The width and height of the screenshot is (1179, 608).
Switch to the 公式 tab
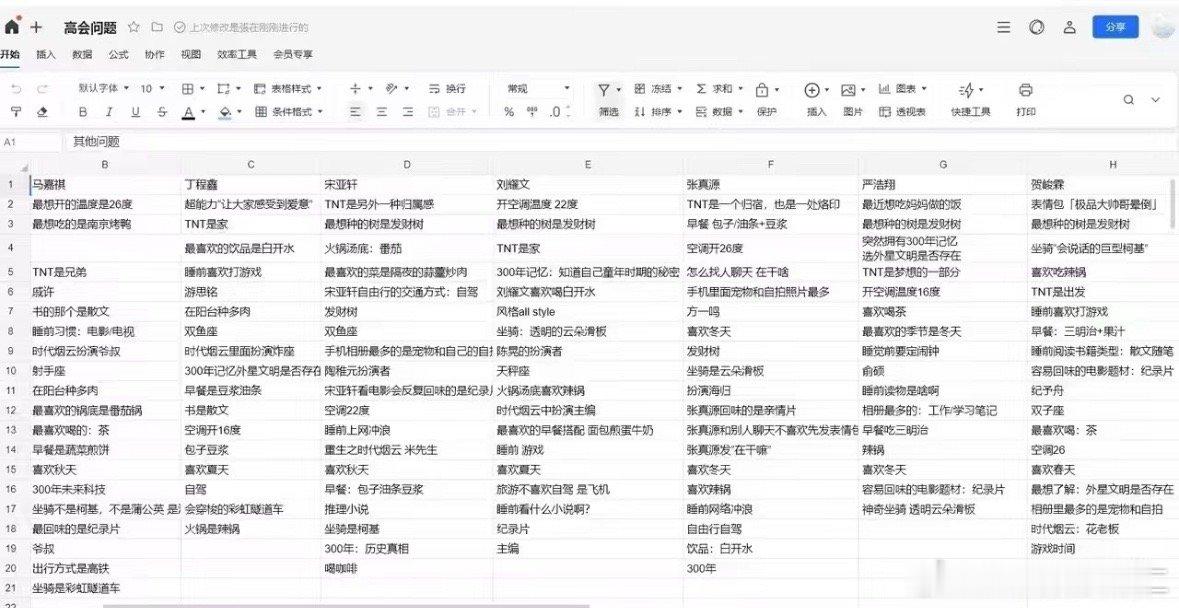click(x=118, y=54)
